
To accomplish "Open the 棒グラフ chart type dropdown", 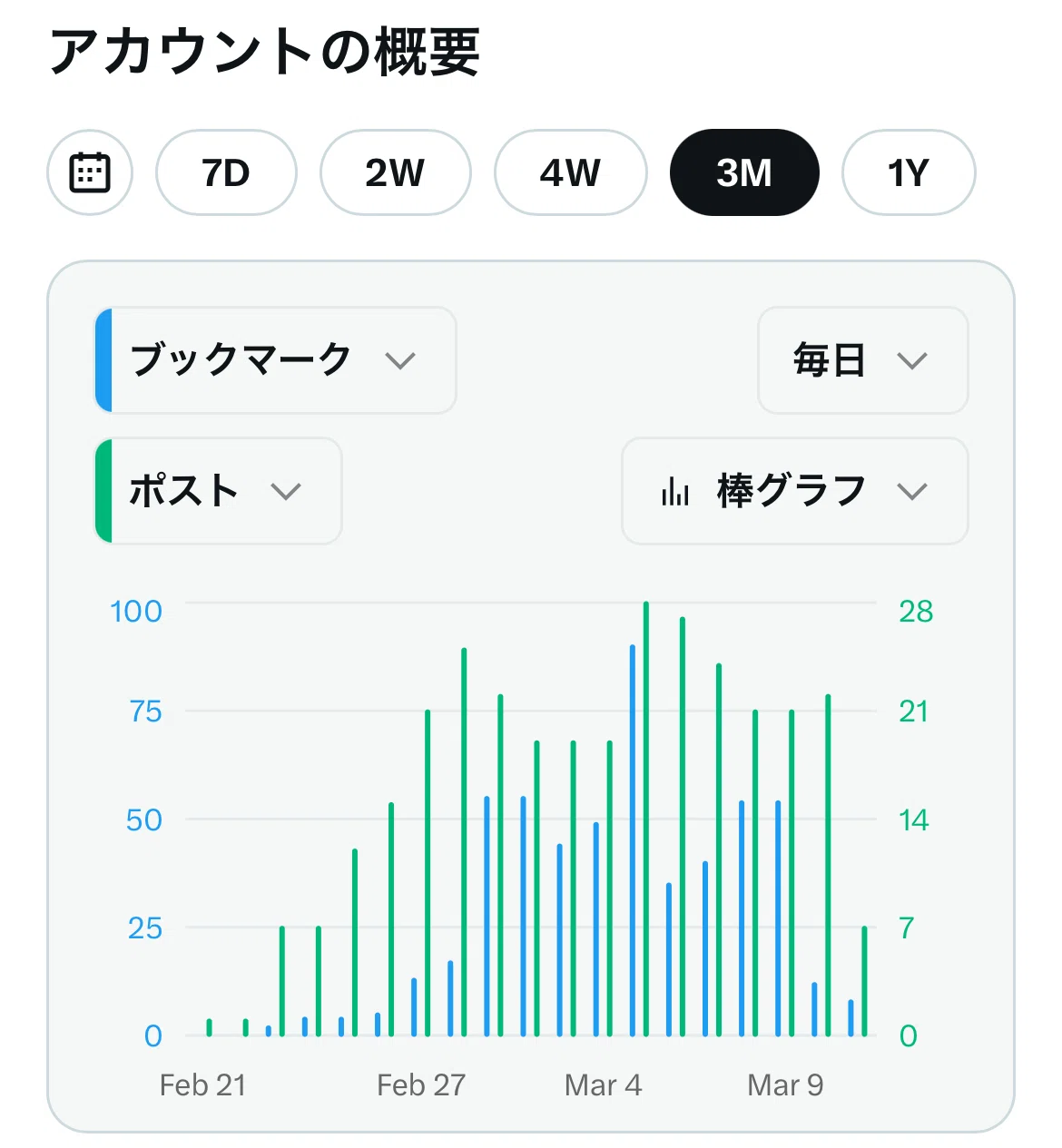I will [x=795, y=491].
